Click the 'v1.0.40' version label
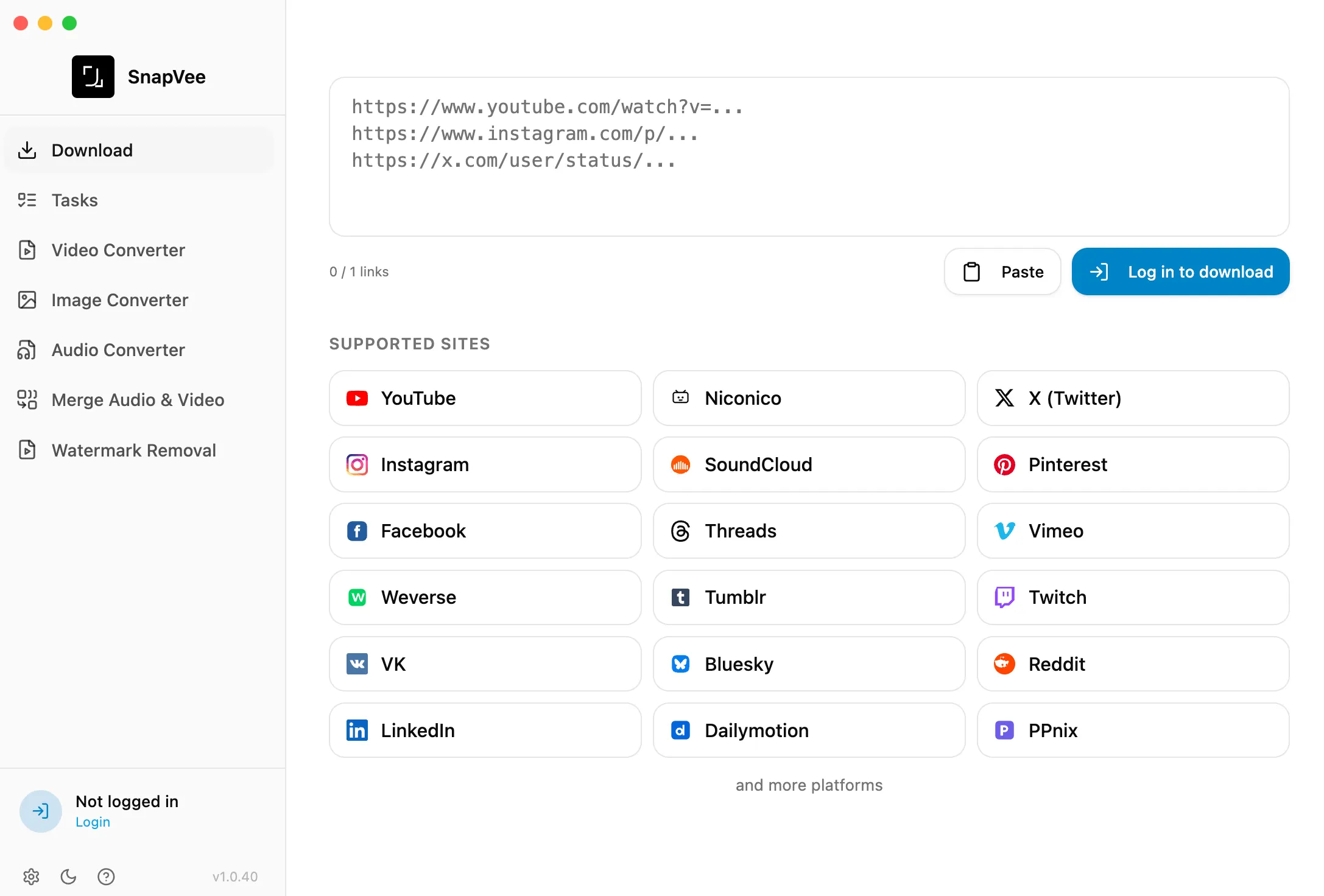Viewport: 1324px width, 896px height. (235, 877)
